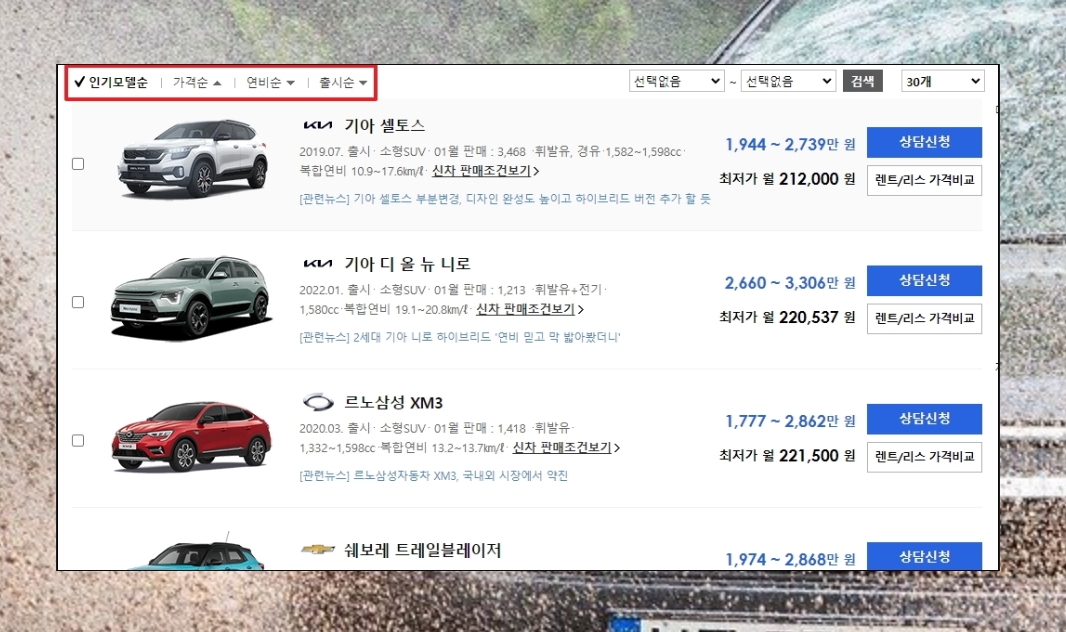This screenshot has height=632, width=1066.
Task: Click the price 2,660 ~ 3,306만 원
Action: point(790,283)
